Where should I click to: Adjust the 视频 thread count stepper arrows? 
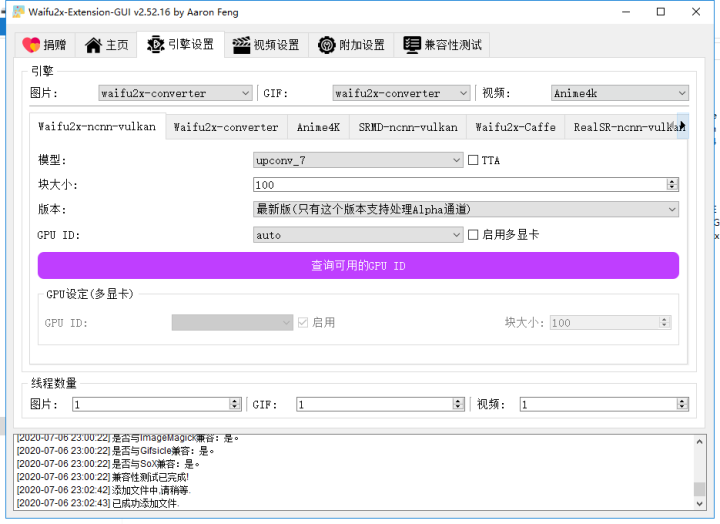click(x=682, y=404)
